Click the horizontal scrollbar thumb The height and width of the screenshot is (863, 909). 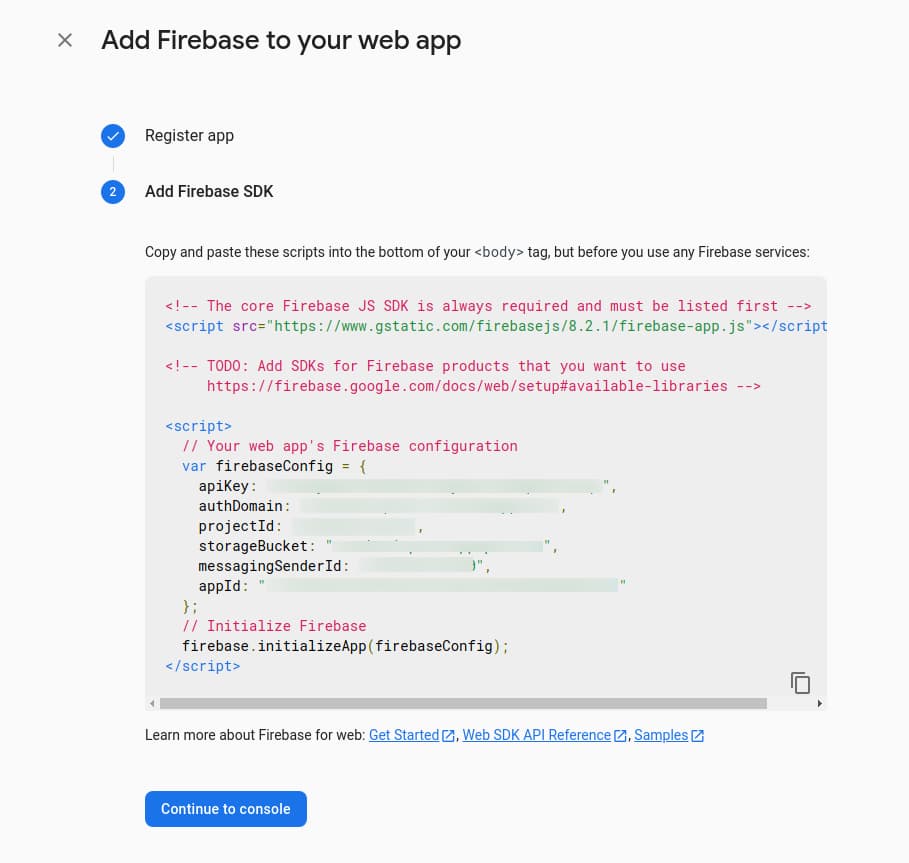click(463, 703)
